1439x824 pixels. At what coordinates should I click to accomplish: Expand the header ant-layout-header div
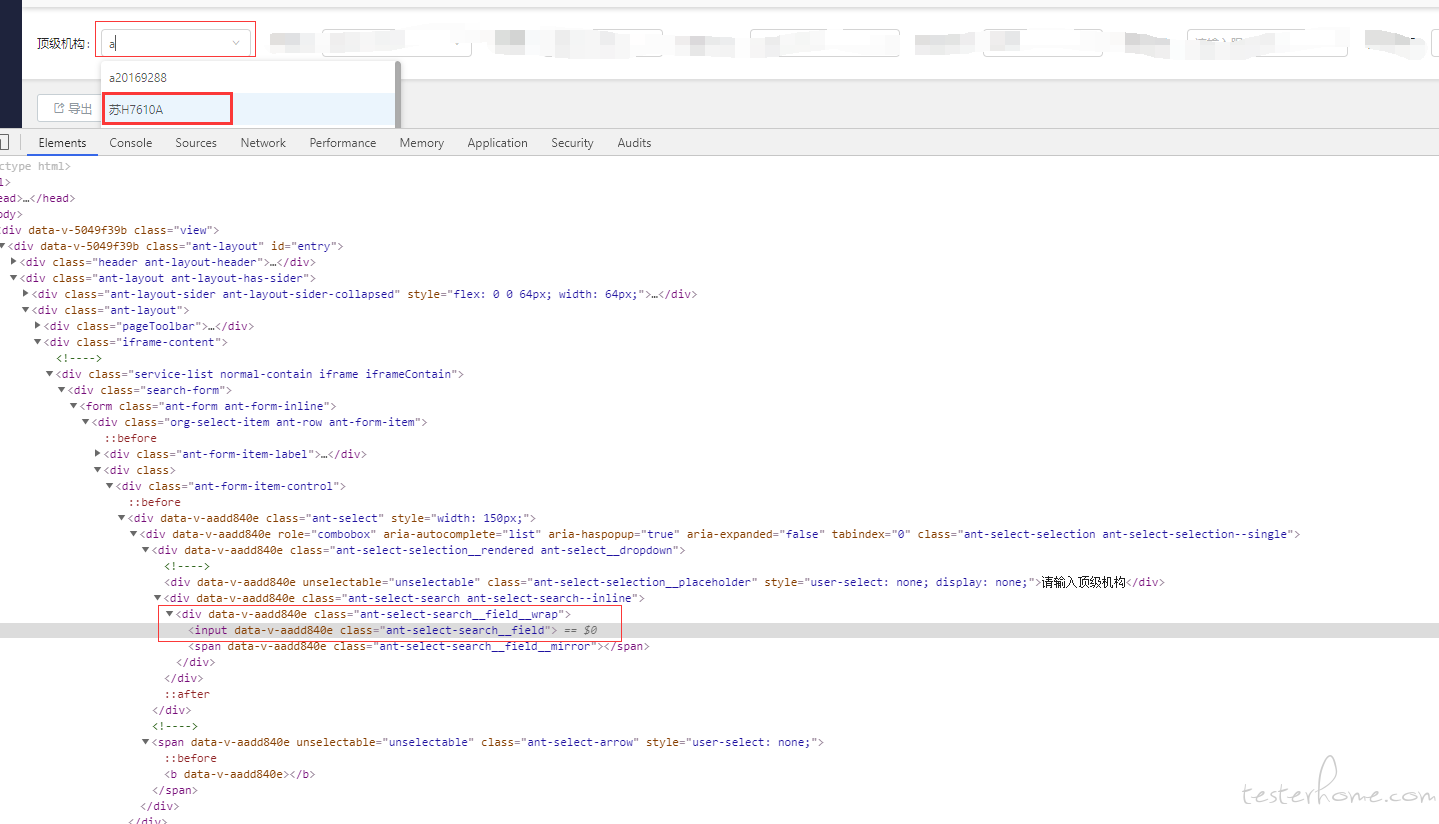(13, 262)
